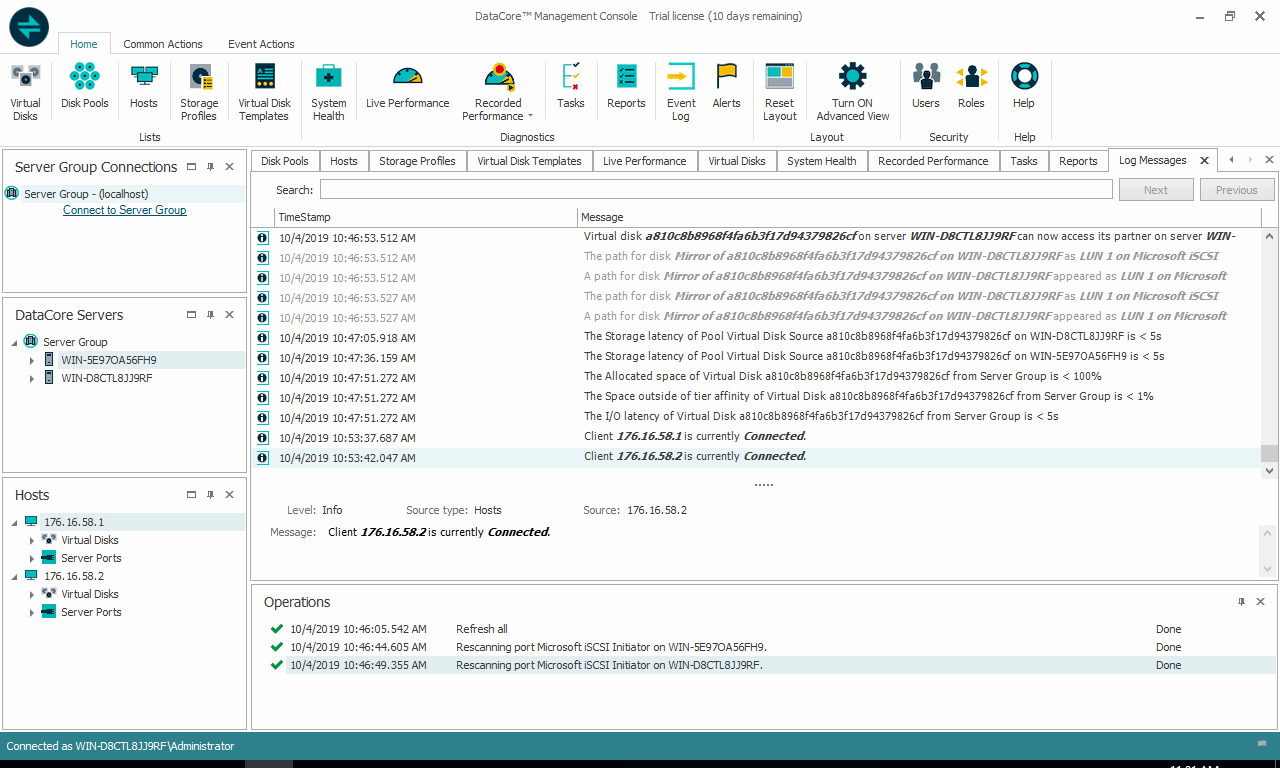Expand Server Ports under host 176.16.58.1
Image resolution: width=1280 pixels, height=768 pixels.
coord(32,558)
